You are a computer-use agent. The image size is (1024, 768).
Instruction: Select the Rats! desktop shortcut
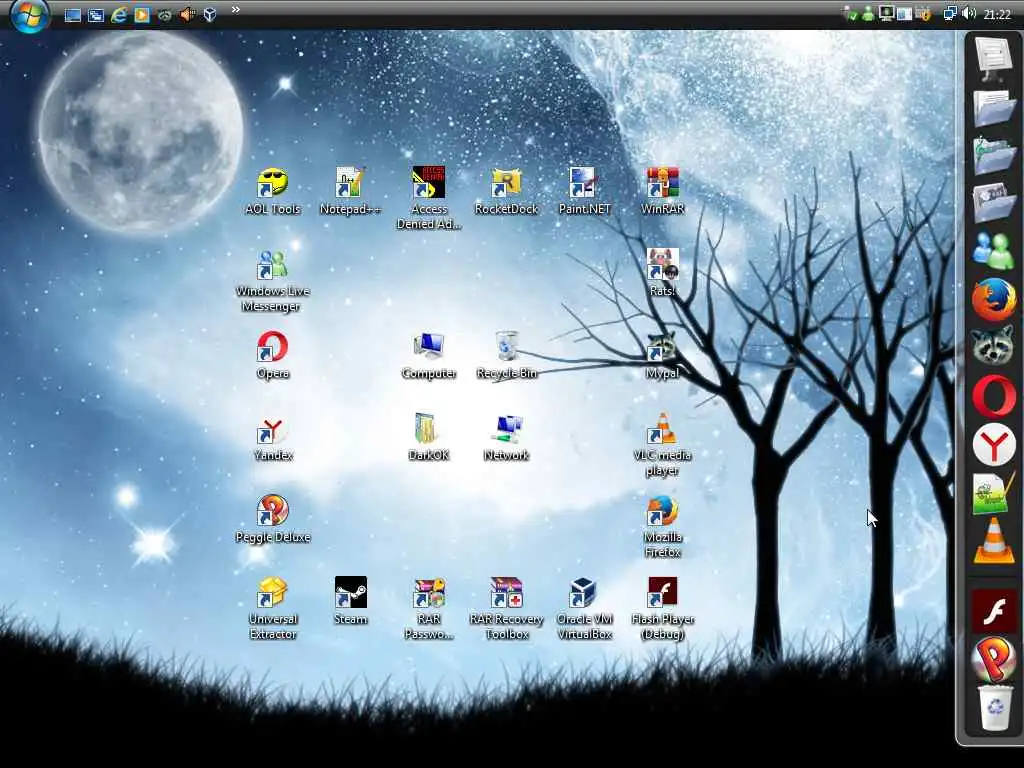point(662,273)
